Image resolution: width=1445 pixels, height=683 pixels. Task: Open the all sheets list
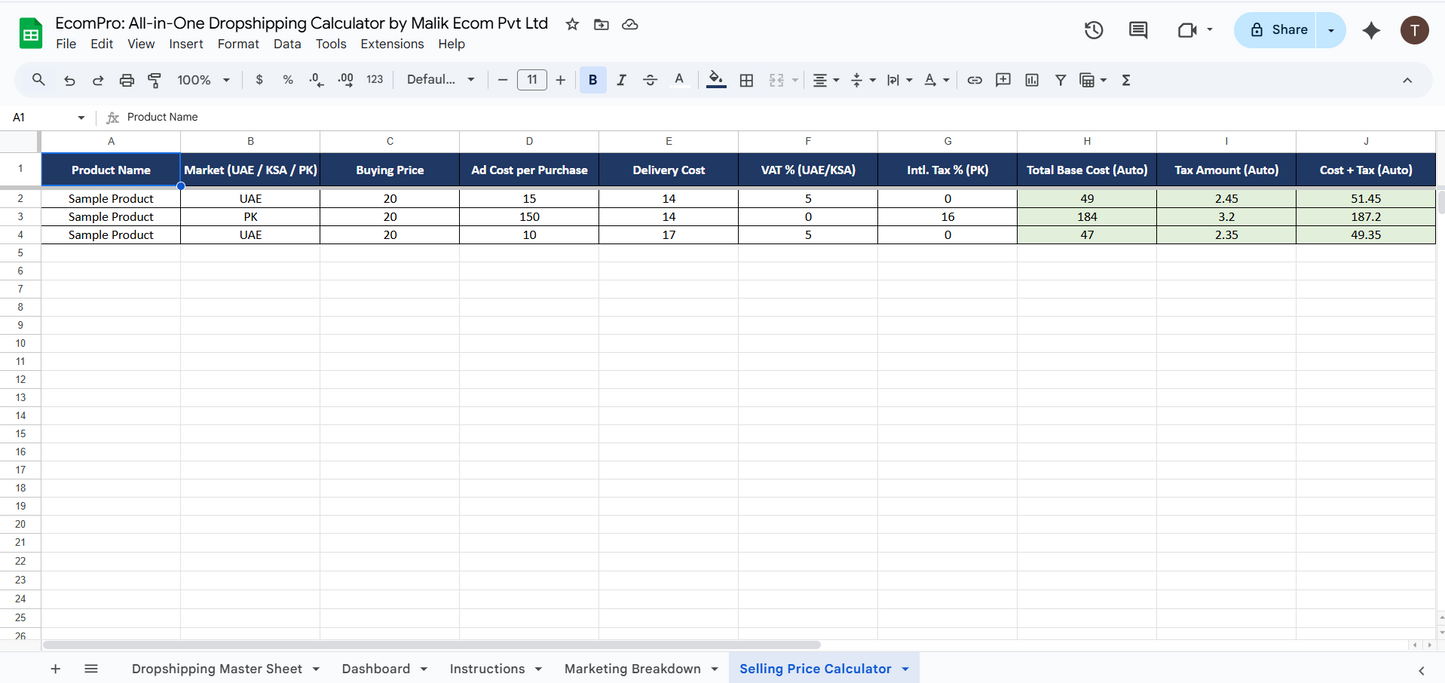pos(91,669)
